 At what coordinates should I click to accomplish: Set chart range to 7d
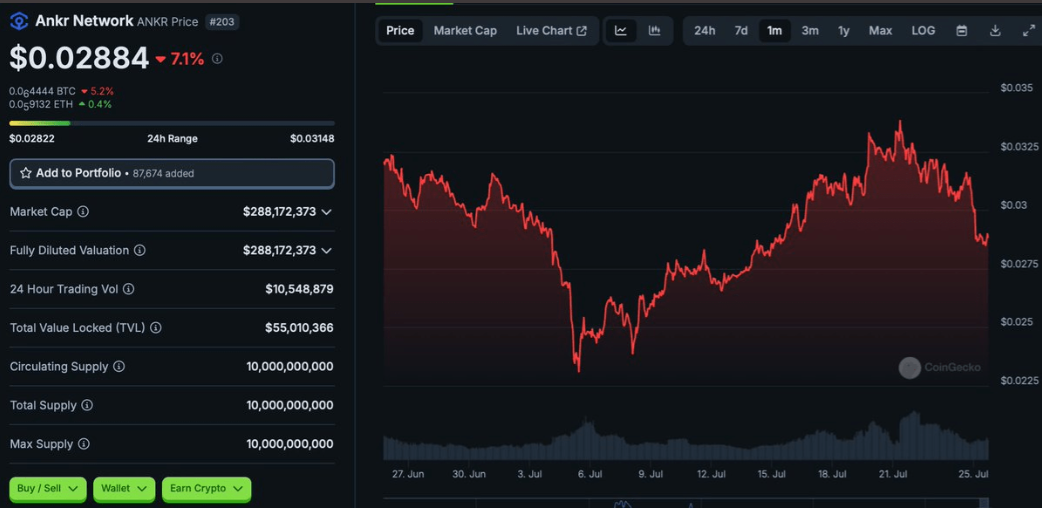coord(741,31)
